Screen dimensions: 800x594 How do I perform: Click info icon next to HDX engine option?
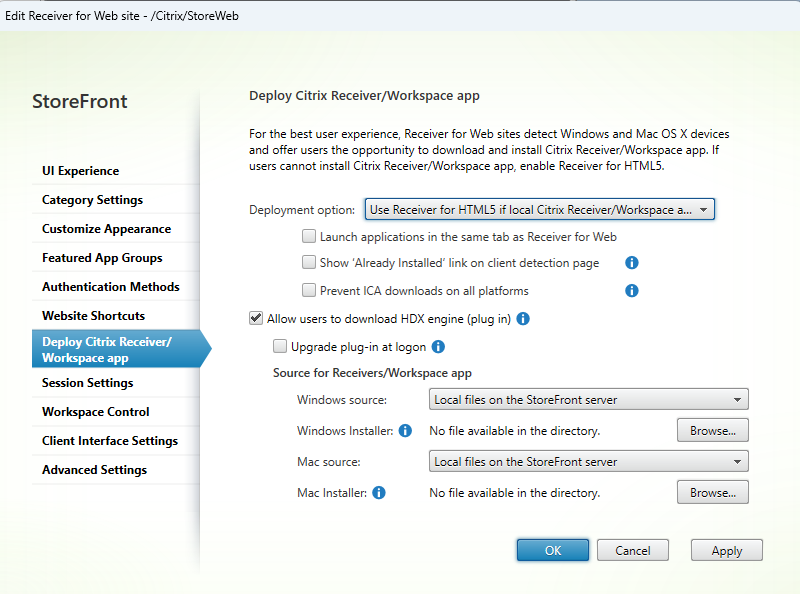coord(523,319)
